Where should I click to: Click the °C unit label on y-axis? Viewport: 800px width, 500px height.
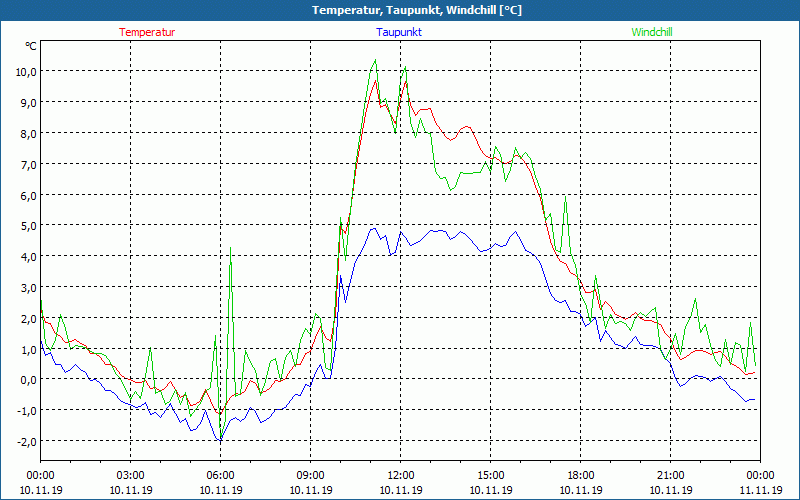point(31,46)
